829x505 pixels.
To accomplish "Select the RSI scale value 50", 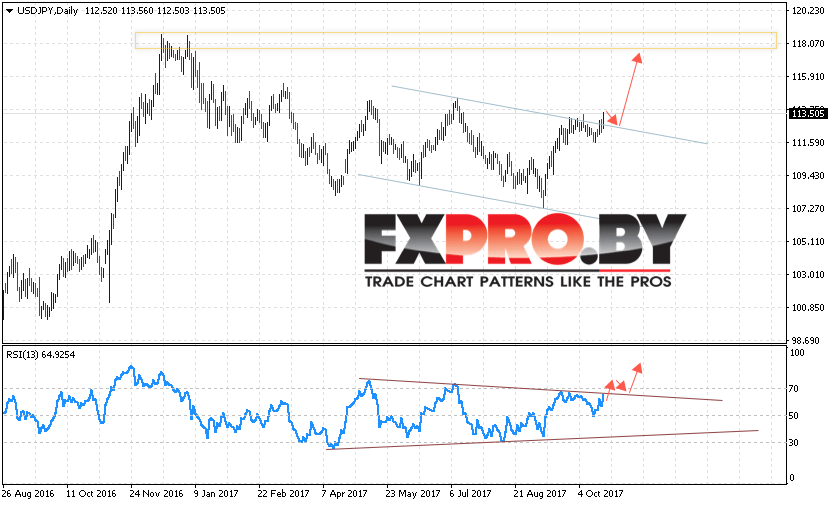I will click(794, 416).
